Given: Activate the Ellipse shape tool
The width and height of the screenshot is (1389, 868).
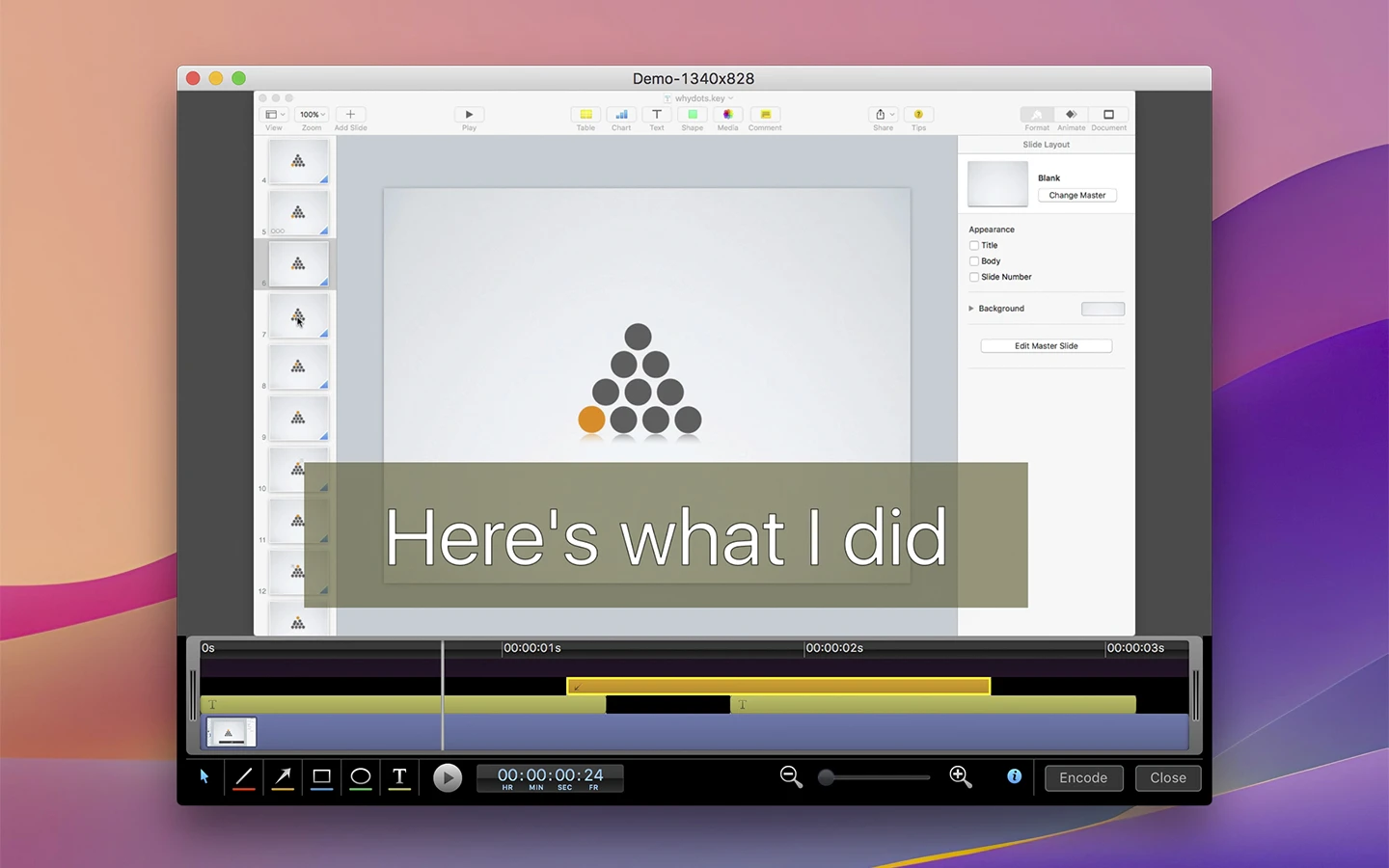Looking at the screenshot, I should [361, 776].
